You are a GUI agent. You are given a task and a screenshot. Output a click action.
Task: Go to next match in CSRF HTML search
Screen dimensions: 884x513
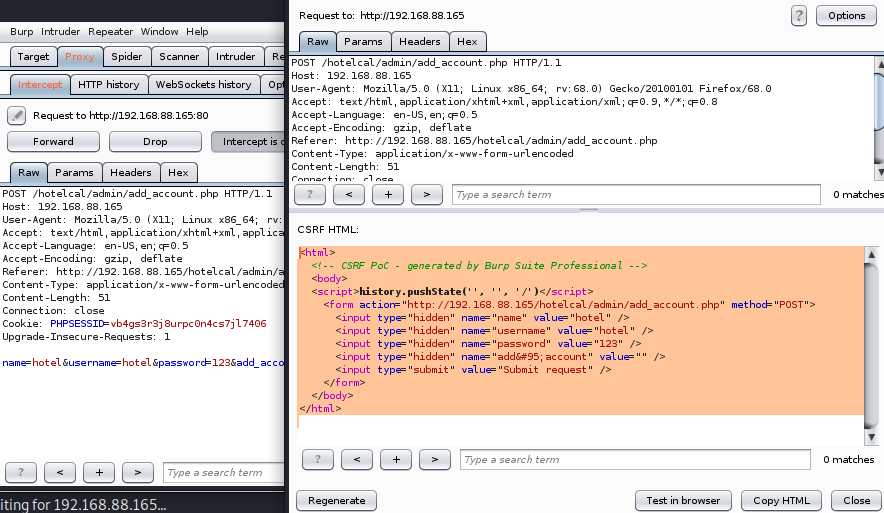[435, 459]
